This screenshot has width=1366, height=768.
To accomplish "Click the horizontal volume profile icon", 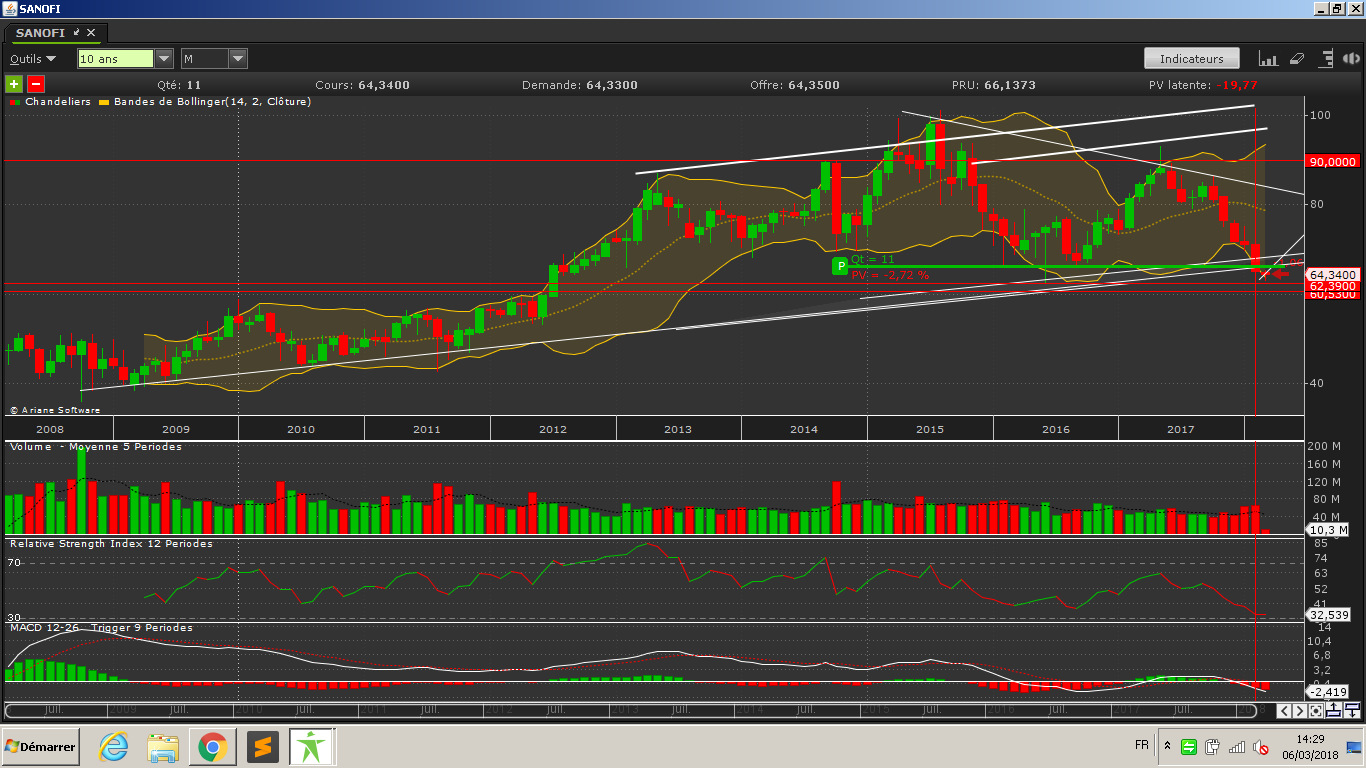I will (x=1327, y=59).
